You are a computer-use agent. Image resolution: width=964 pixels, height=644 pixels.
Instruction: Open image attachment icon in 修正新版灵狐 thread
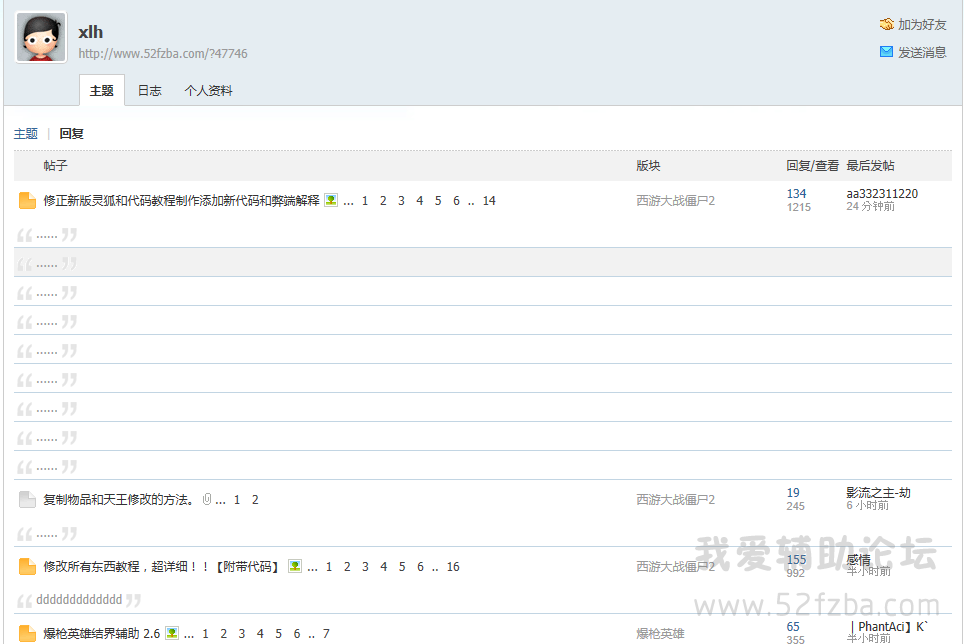click(331, 200)
